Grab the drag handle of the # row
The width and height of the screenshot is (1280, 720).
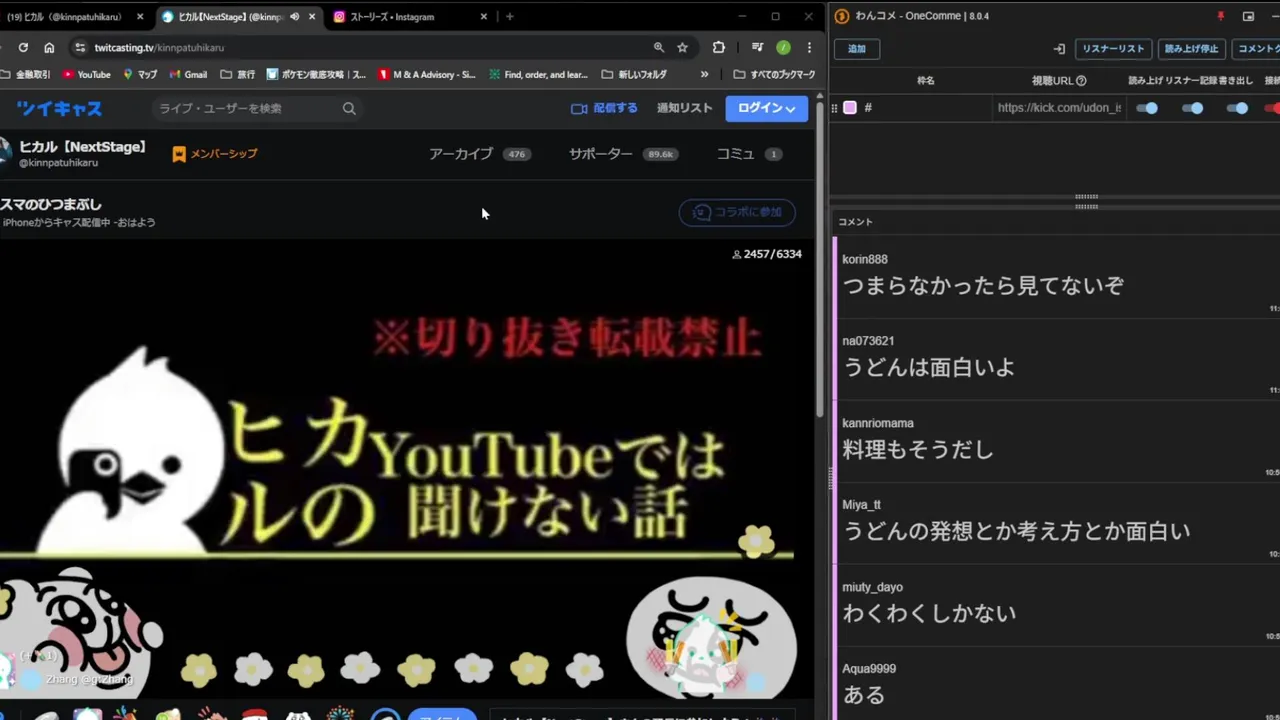point(834,108)
